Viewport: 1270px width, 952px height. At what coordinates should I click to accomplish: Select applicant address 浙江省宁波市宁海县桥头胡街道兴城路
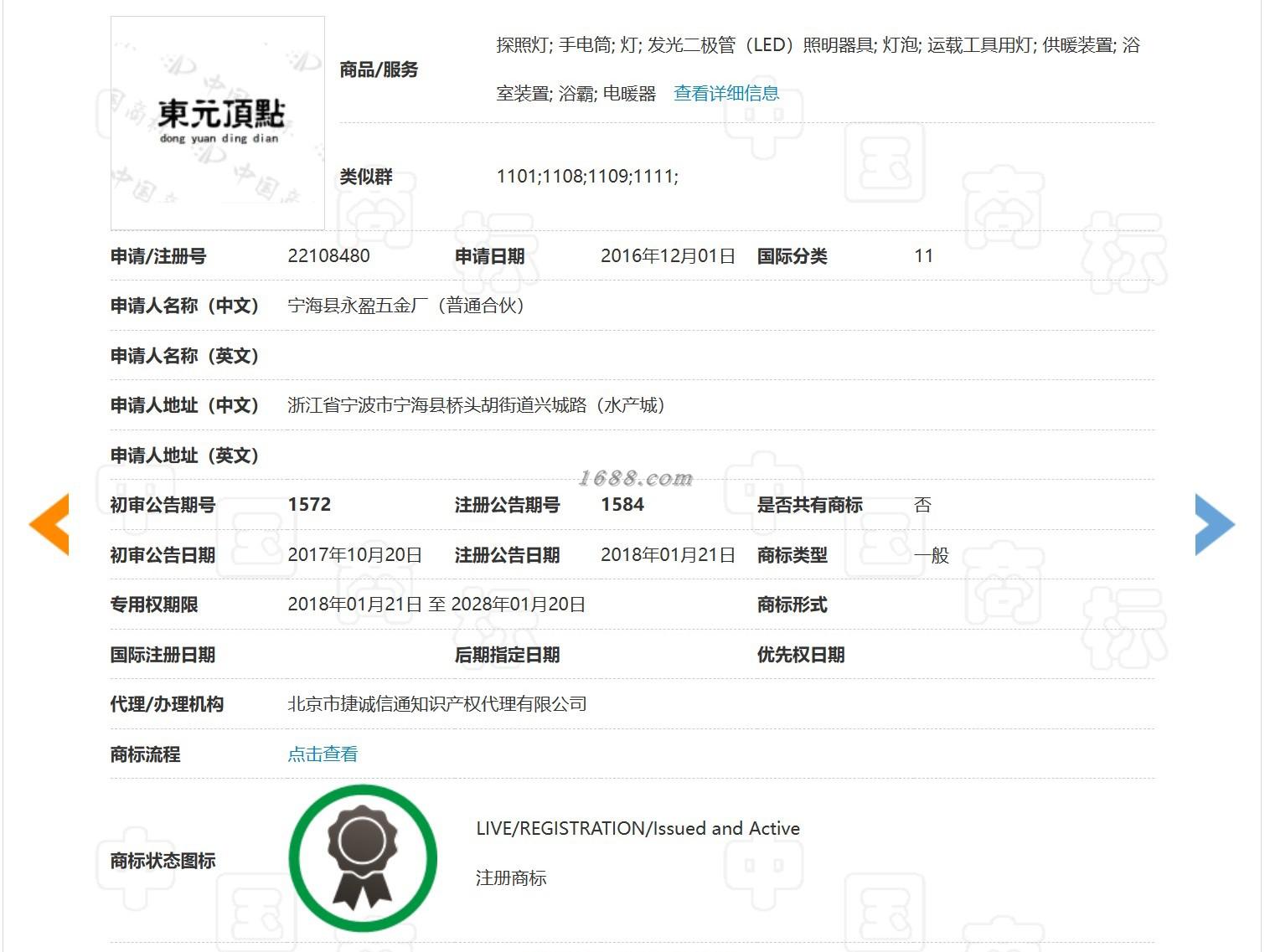tap(436, 405)
